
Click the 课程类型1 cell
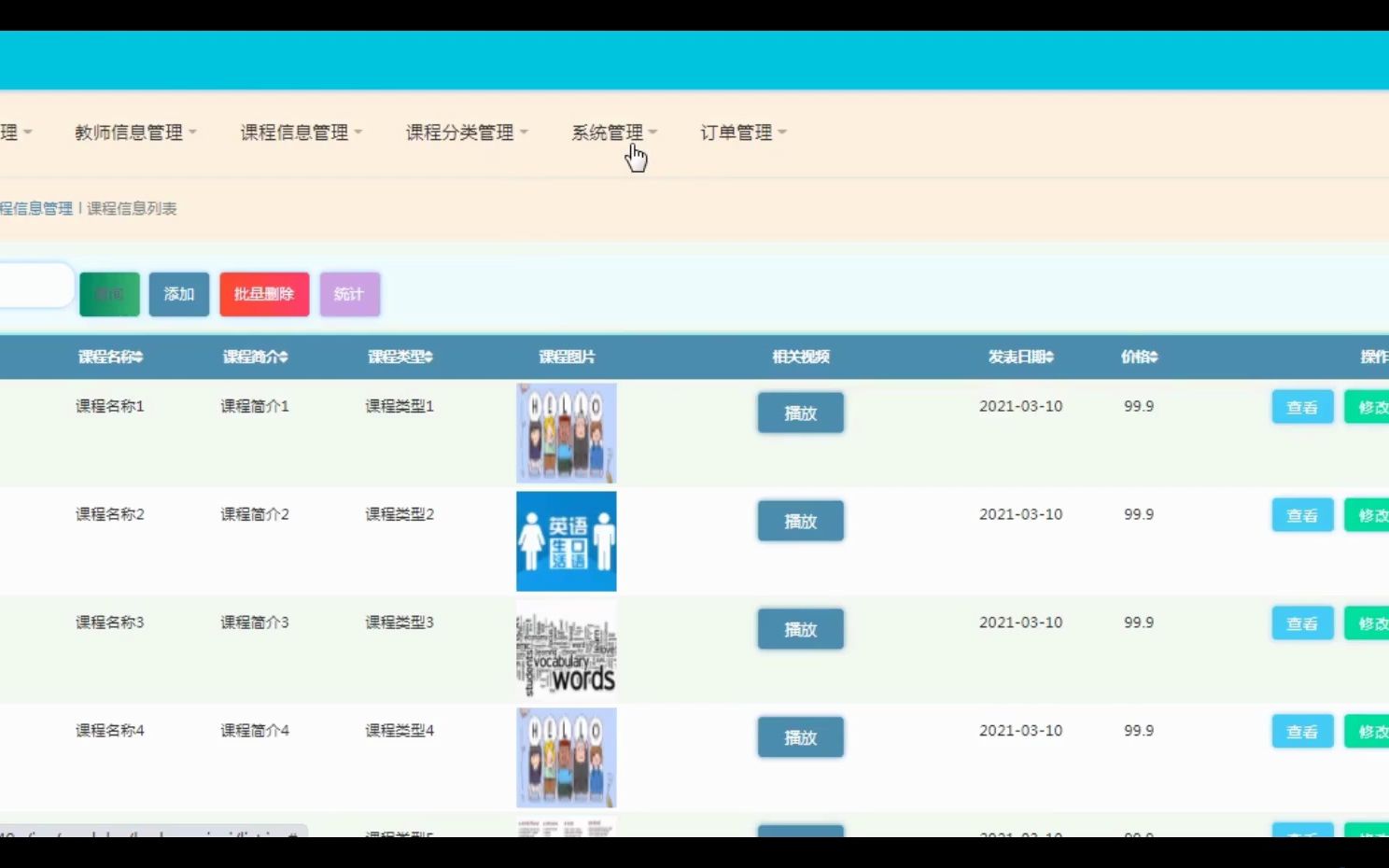[x=400, y=406]
